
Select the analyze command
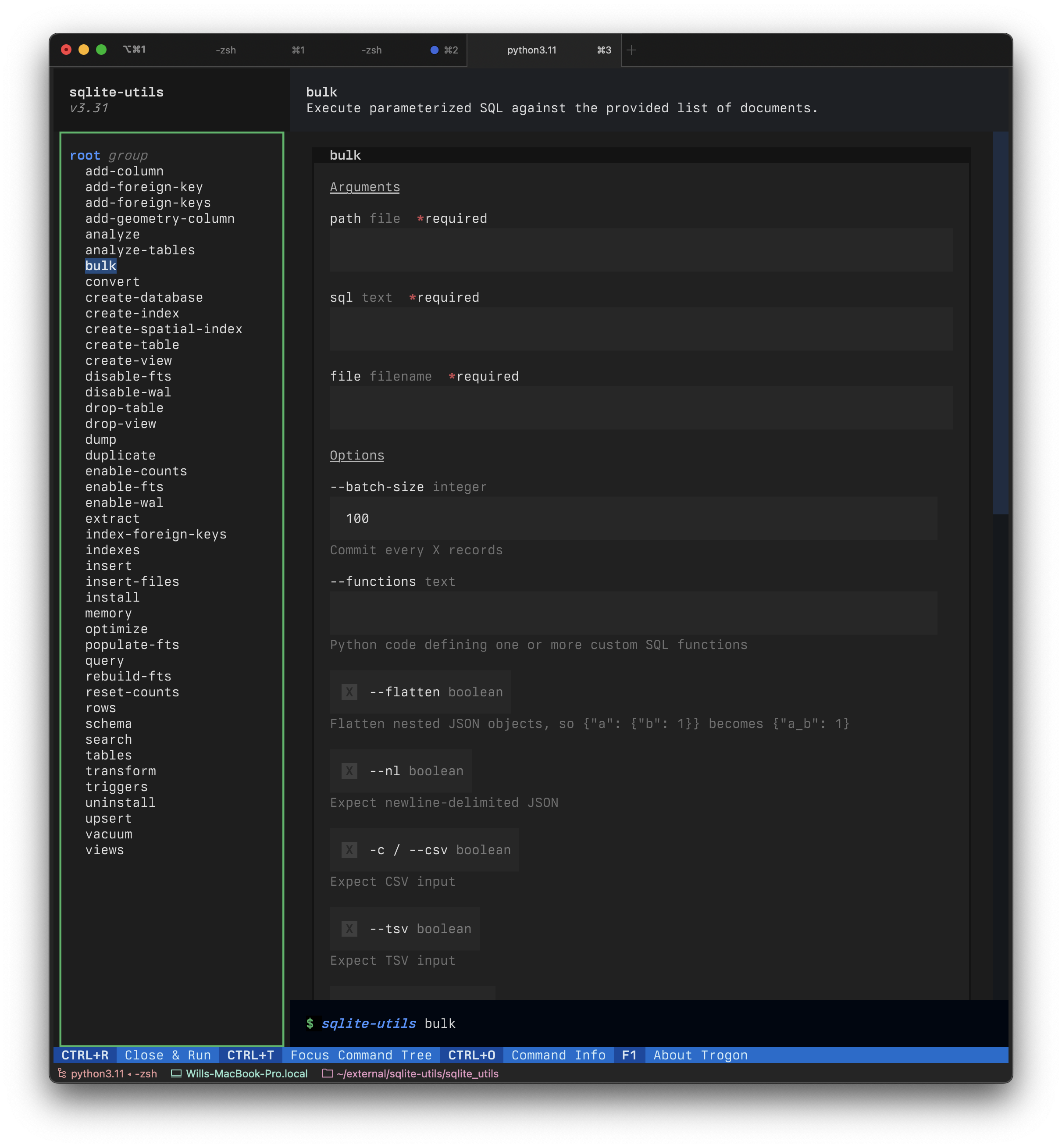pyautogui.click(x=112, y=235)
